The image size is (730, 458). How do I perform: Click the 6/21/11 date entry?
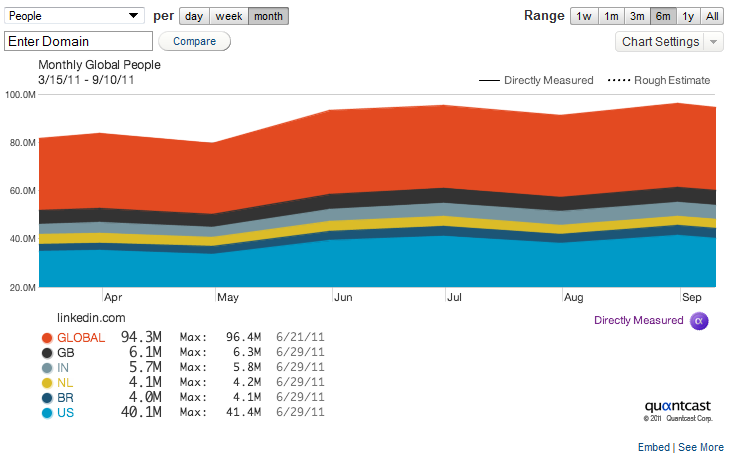click(300, 337)
